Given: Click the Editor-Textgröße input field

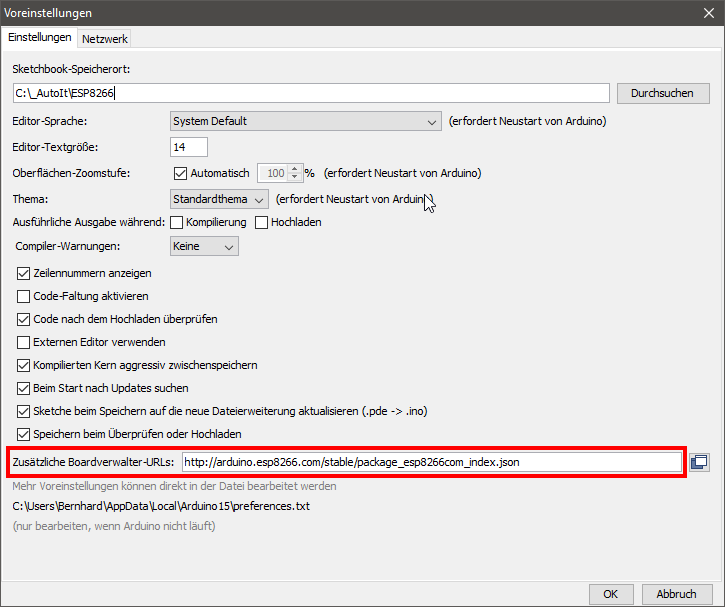Looking at the screenshot, I should 189,147.
